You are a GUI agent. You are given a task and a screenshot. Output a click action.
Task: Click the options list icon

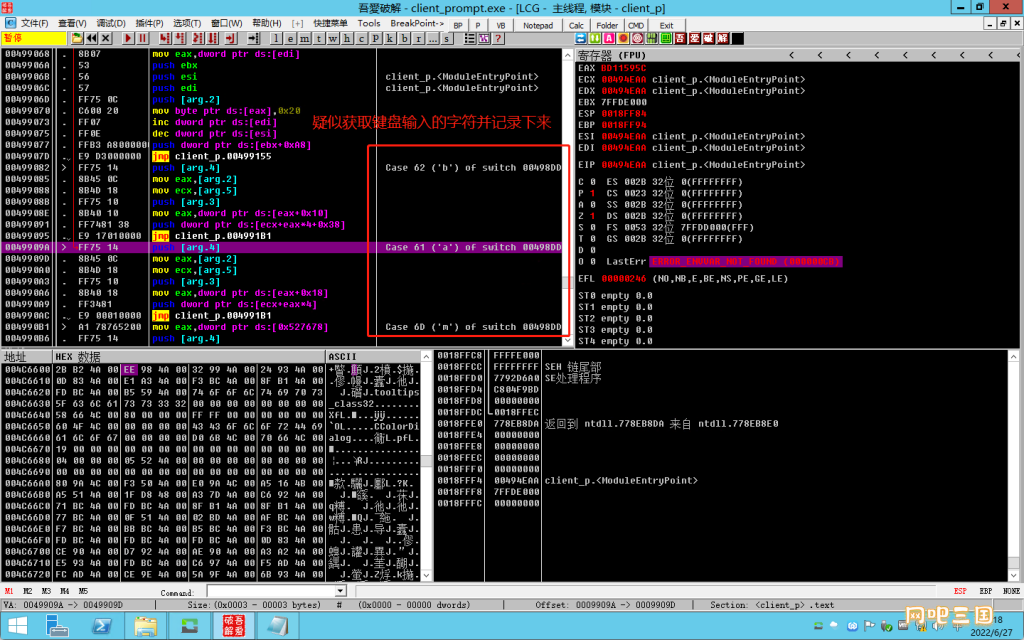pyautogui.click(x=470, y=39)
